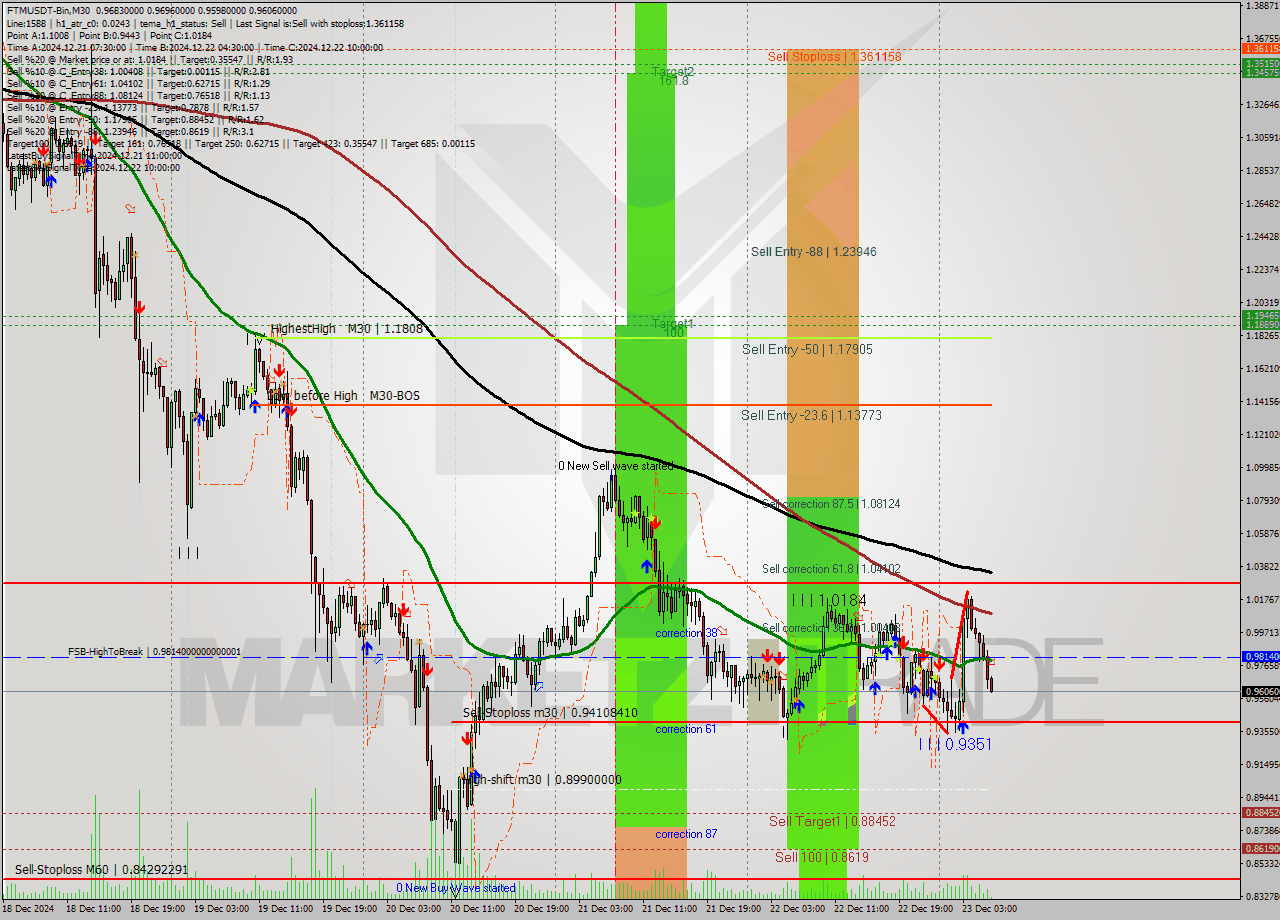Click the 'Sell Entry -50 | 1.17905' label

click(x=807, y=350)
